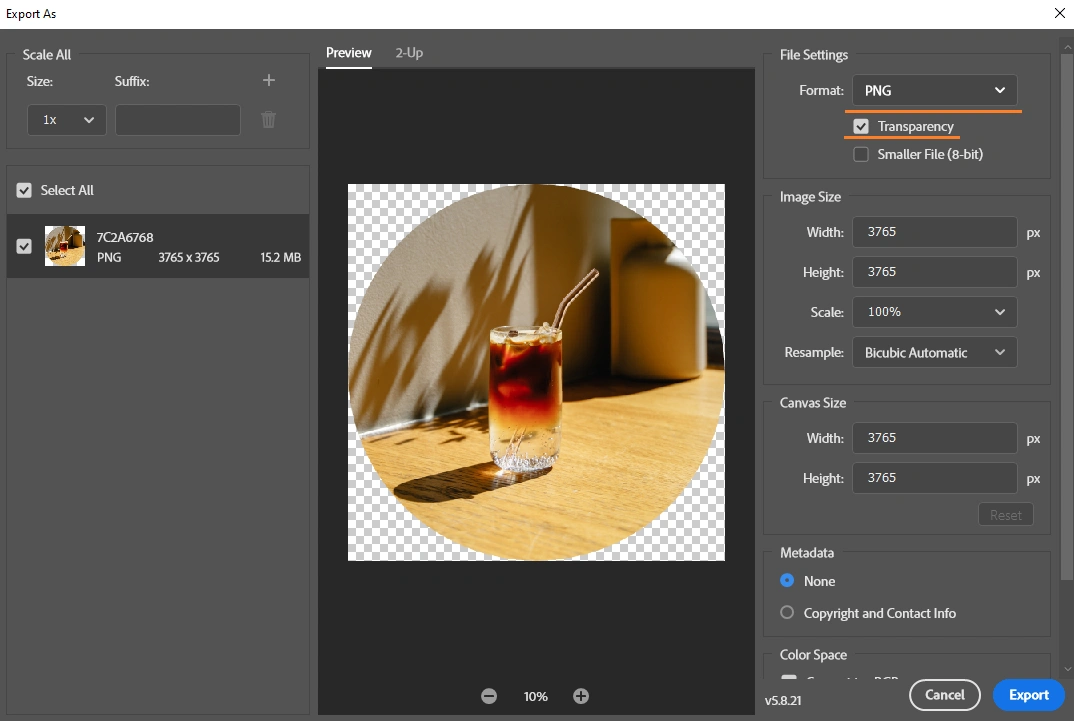This screenshot has height=721, width=1074.
Task: Open the Format dropdown showing PNG
Action: (x=934, y=90)
